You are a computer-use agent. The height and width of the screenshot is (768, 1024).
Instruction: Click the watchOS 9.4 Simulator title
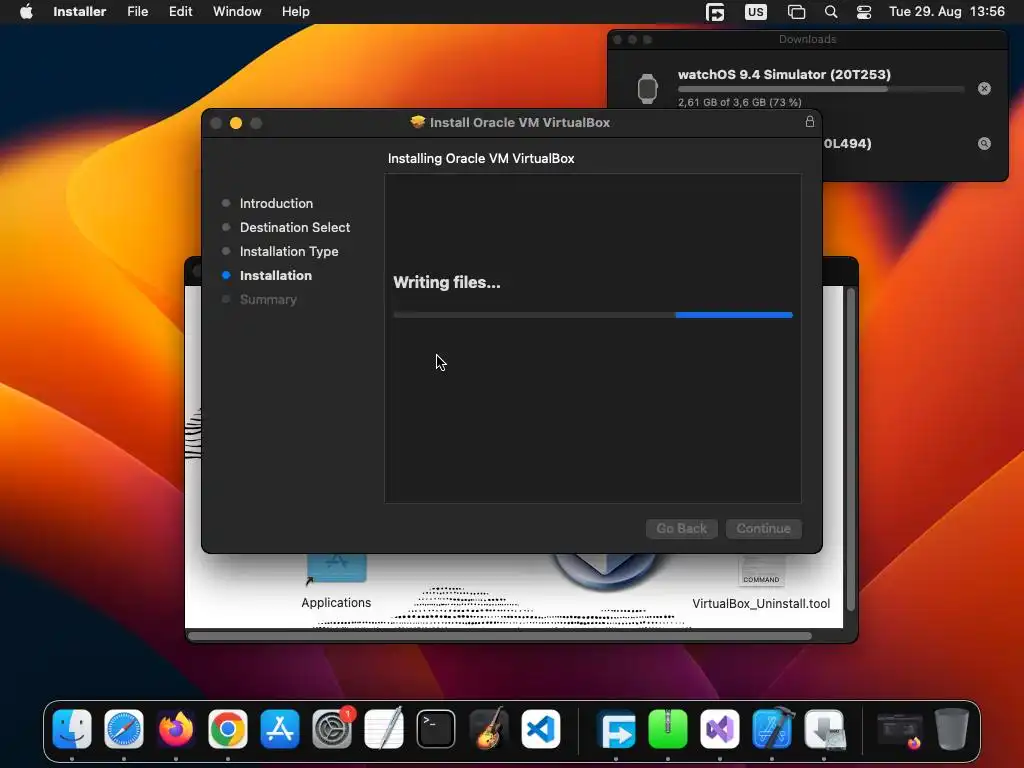coord(784,74)
